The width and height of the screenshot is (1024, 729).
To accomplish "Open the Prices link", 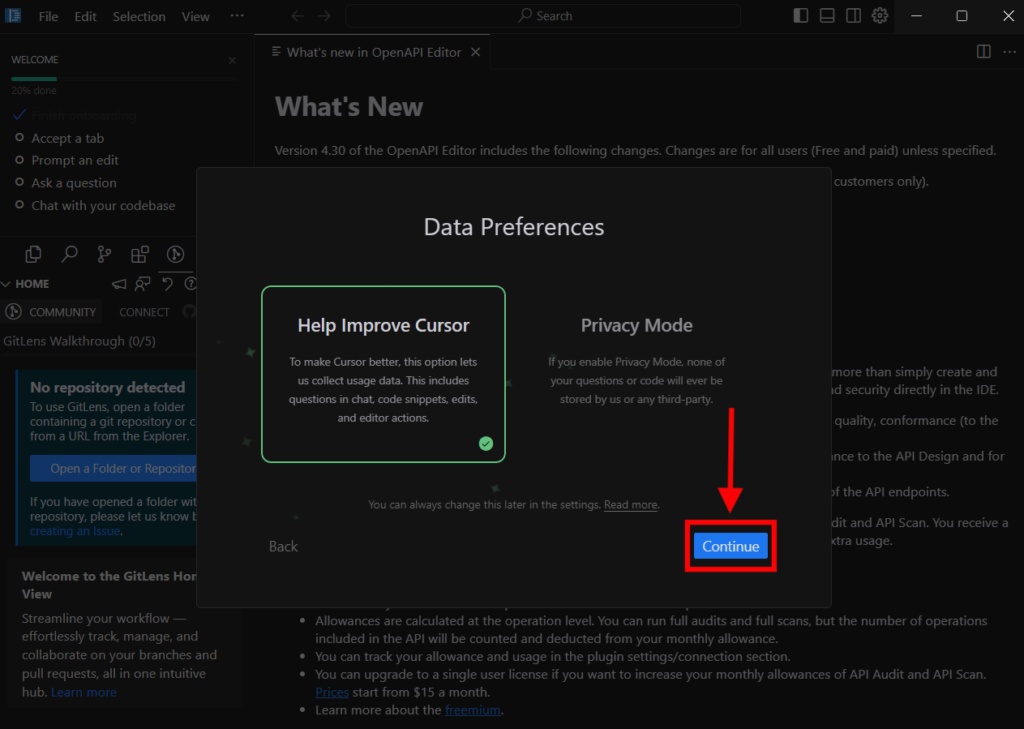I will tap(332, 692).
